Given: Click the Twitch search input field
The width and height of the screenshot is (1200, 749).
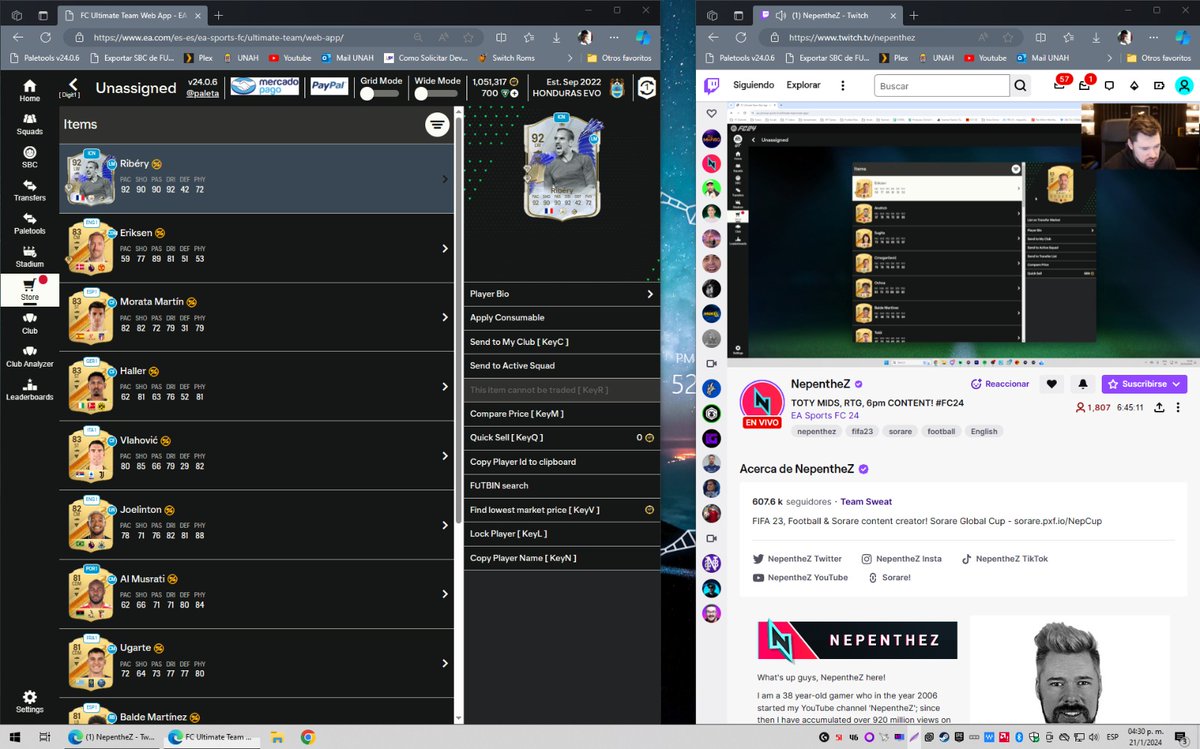Looking at the screenshot, I should pyautogui.click(x=941, y=86).
